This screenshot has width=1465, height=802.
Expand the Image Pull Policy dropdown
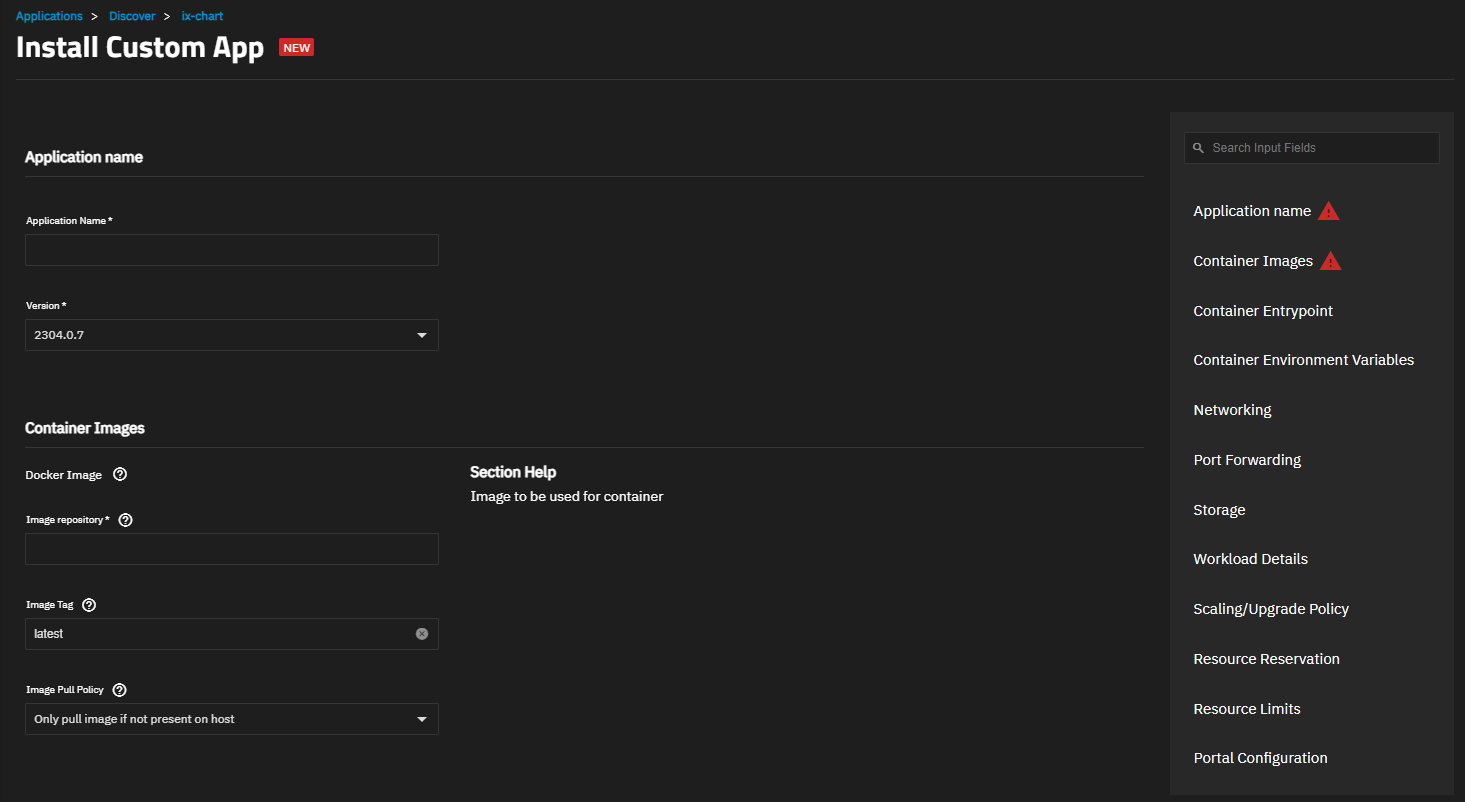pyautogui.click(x=422, y=719)
